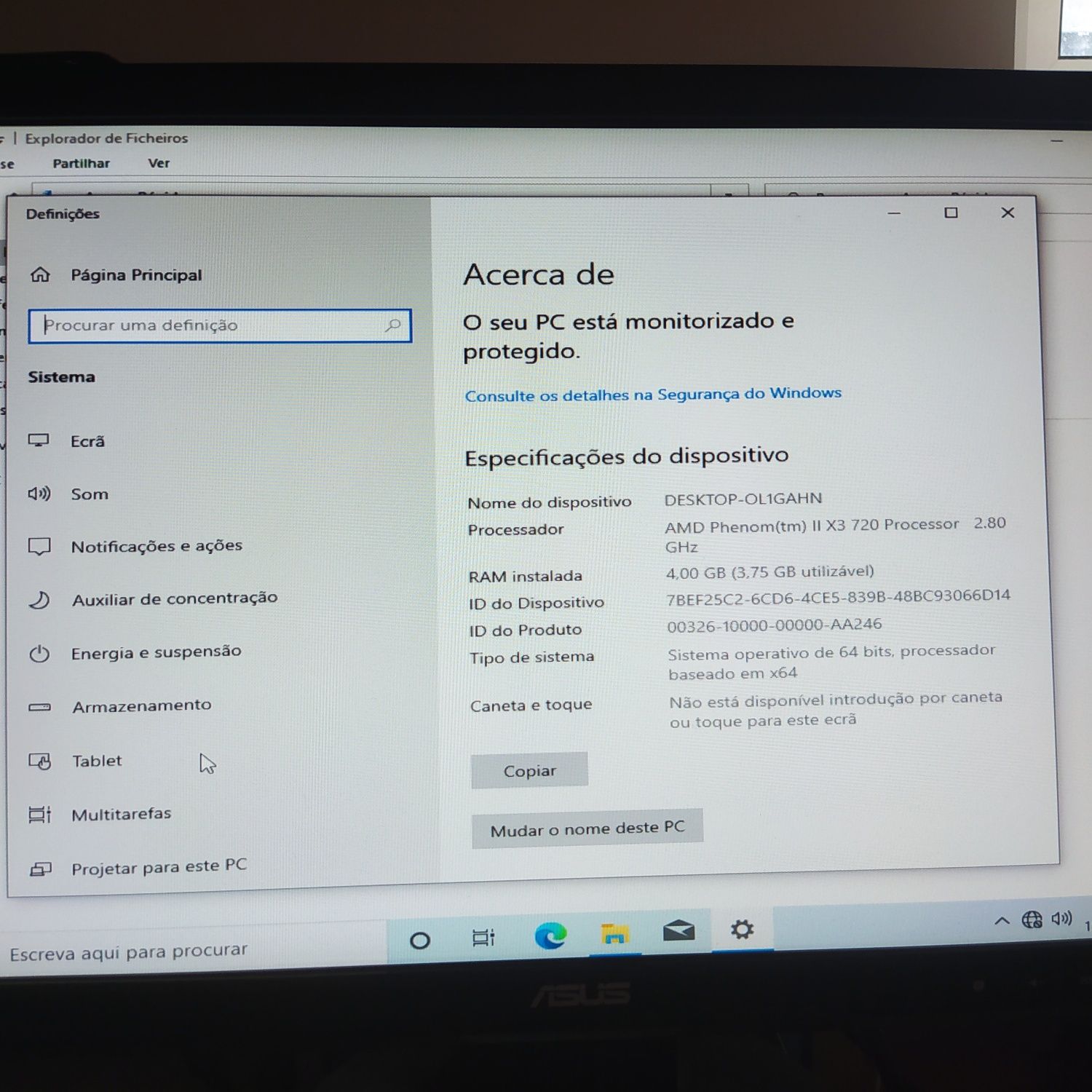
Task: Select the Som speaker icon
Action: [x=39, y=494]
